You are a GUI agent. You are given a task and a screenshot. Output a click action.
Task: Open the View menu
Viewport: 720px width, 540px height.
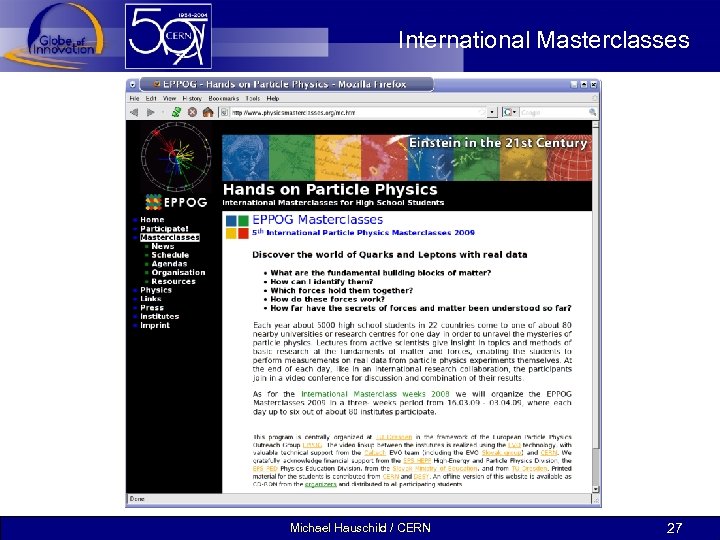point(169,98)
